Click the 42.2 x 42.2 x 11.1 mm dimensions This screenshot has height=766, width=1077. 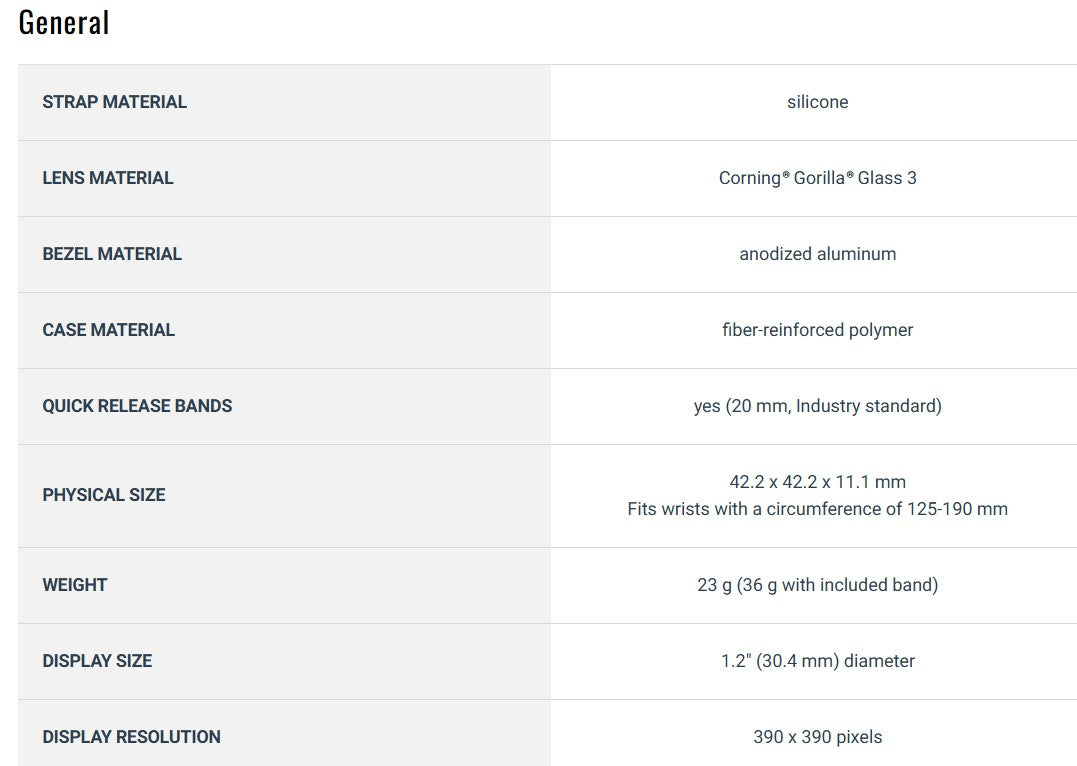pos(817,482)
